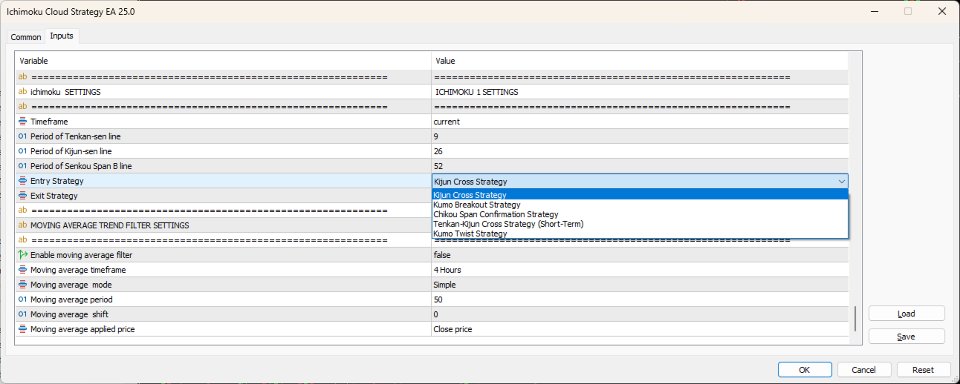Click the ab string icon for ichimoku SETTINGS

click(x=23, y=92)
